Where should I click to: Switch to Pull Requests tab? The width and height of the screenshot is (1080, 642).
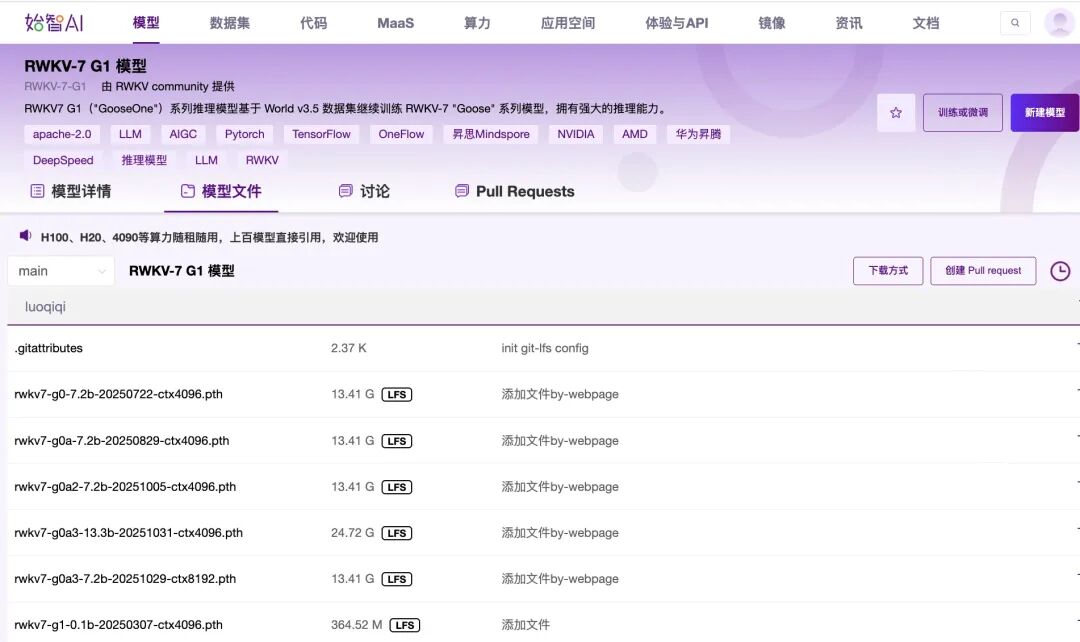pos(515,191)
